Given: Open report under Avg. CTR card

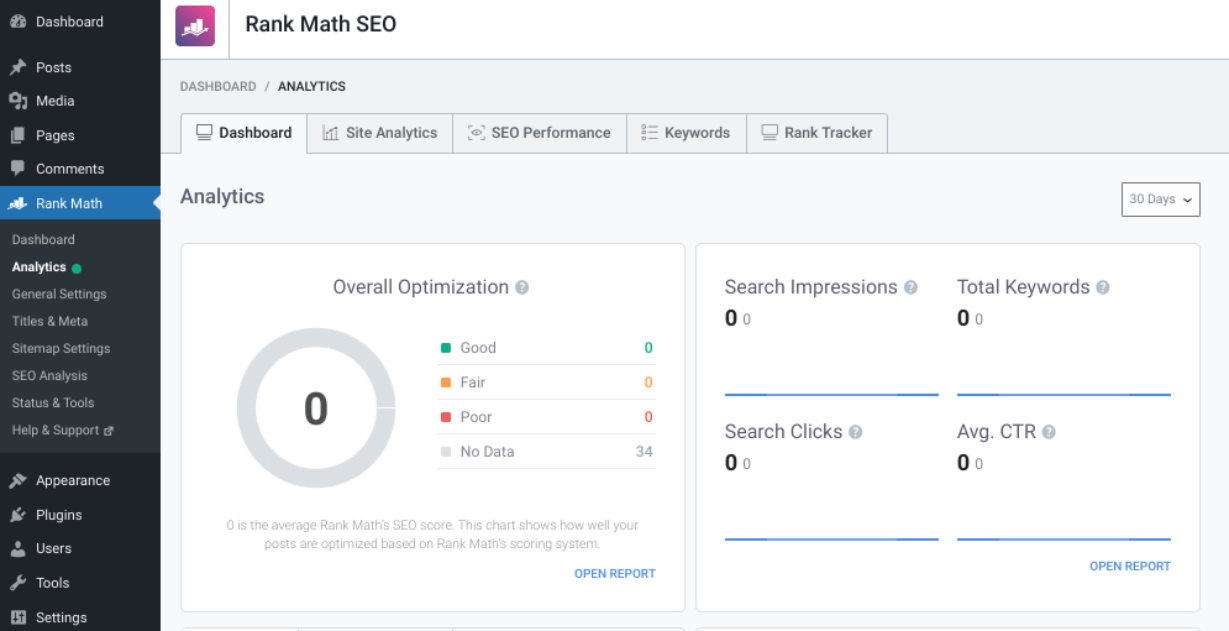Looking at the screenshot, I should tap(1130, 566).
